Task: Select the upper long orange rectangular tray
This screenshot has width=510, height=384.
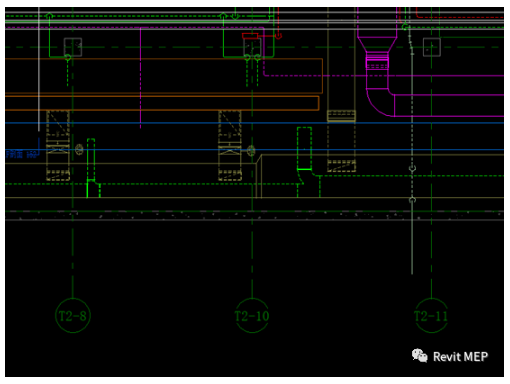Action: (x=164, y=76)
